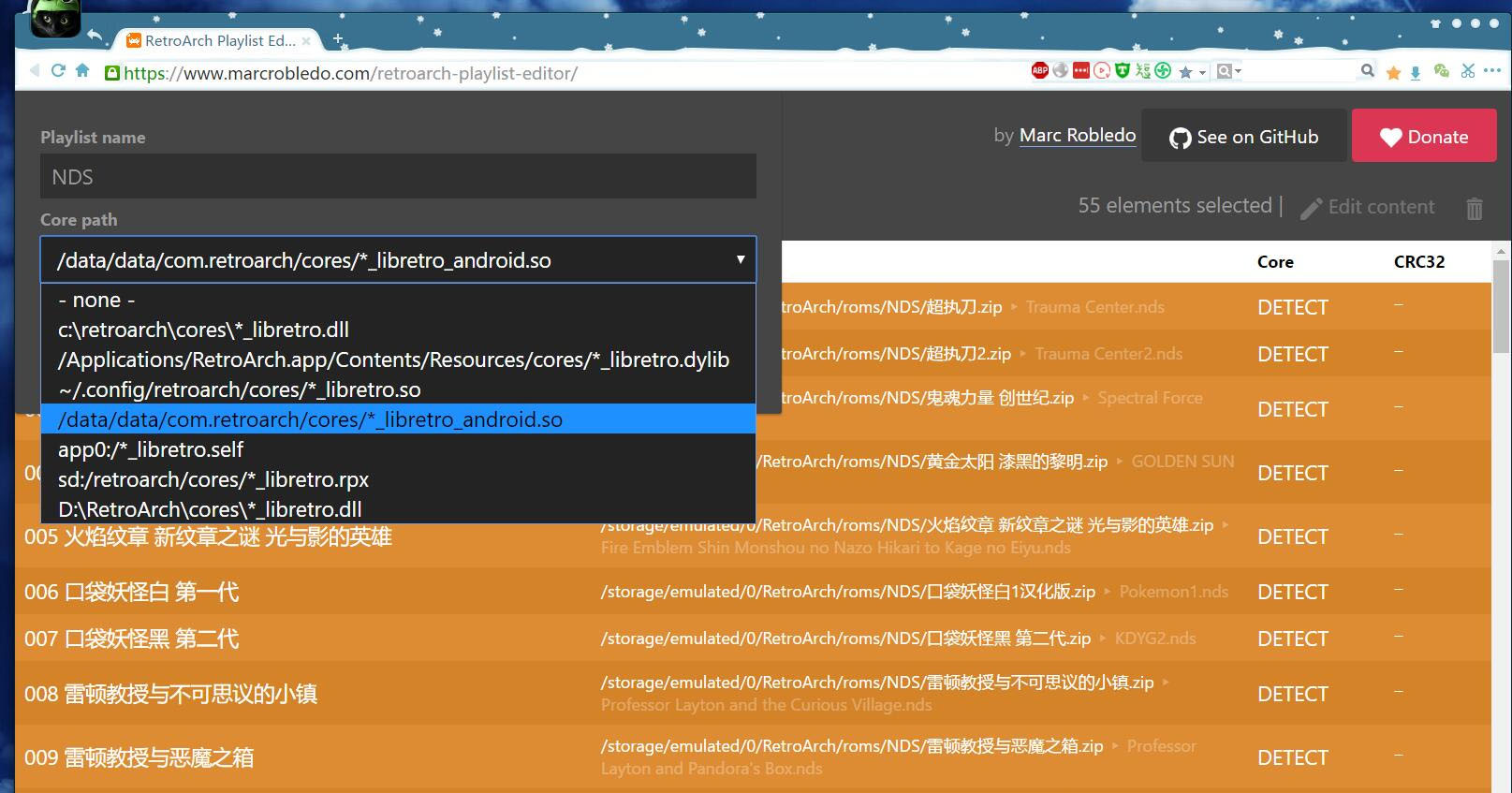
Task: Click DETECT for GOLDEN SUN row
Action: [1292, 473]
